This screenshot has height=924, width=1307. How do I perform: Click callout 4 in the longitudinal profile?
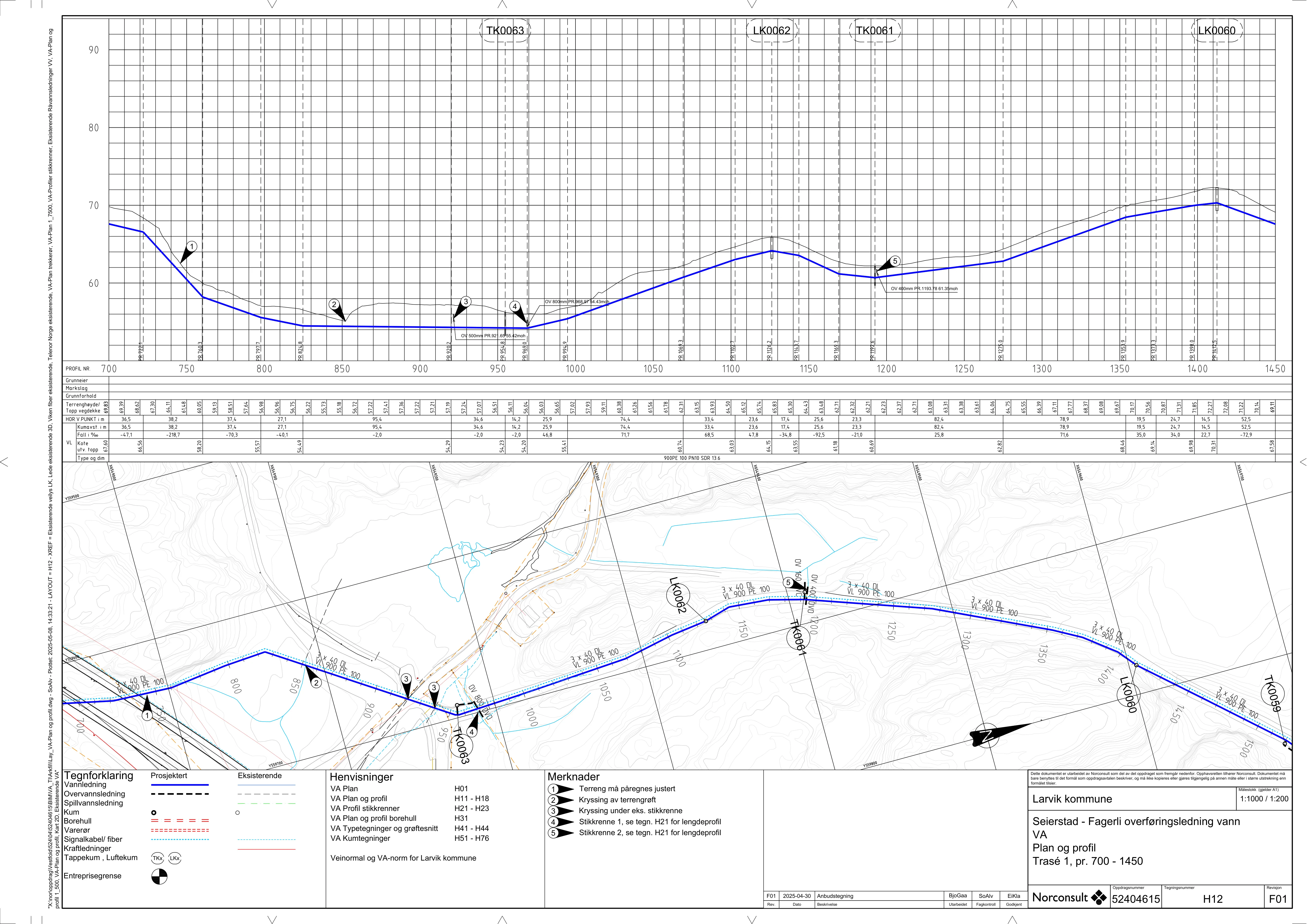[x=515, y=306]
